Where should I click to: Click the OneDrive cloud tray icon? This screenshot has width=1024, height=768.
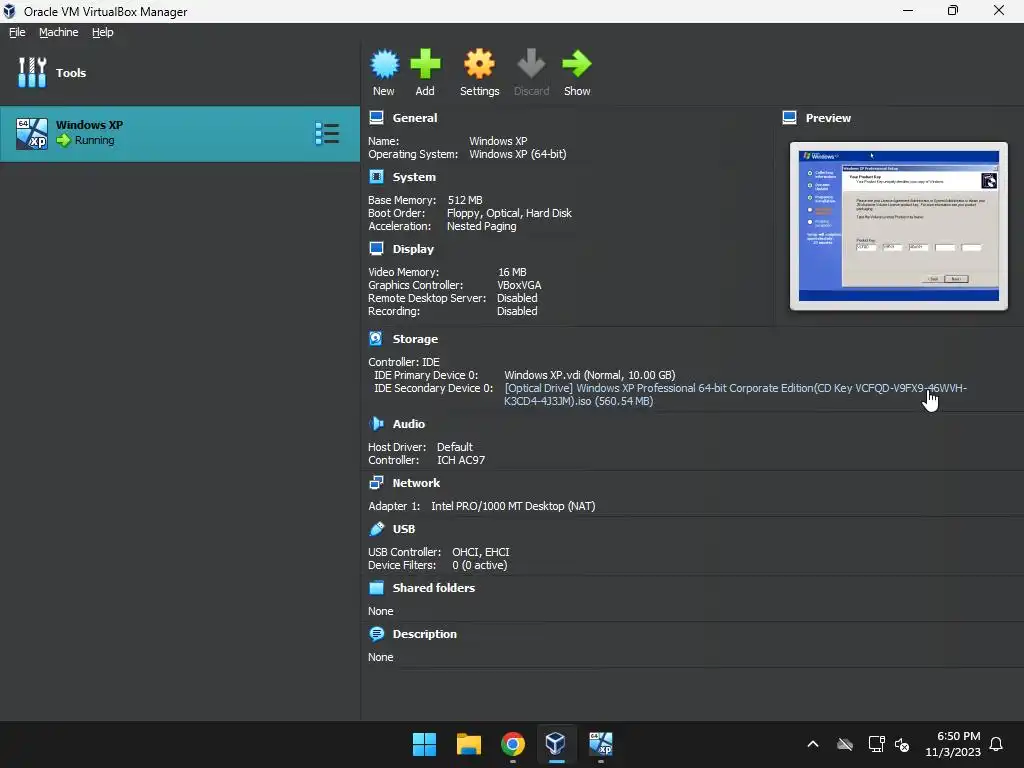(x=845, y=744)
